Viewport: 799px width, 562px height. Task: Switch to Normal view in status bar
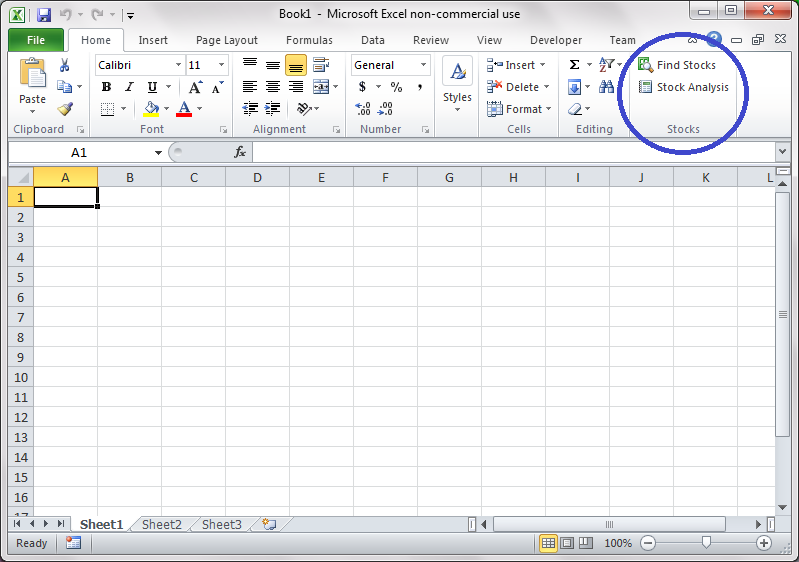548,543
